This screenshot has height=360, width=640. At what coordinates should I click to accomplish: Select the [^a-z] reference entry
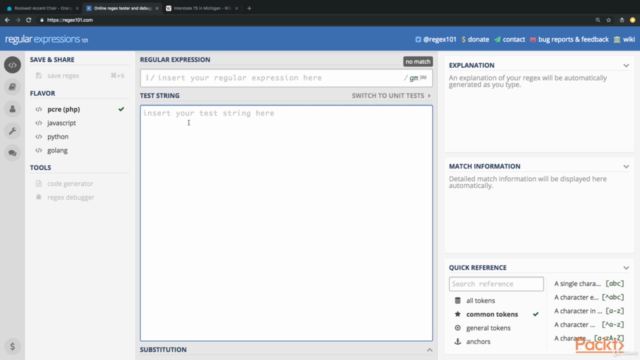click(x=589, y=324)
